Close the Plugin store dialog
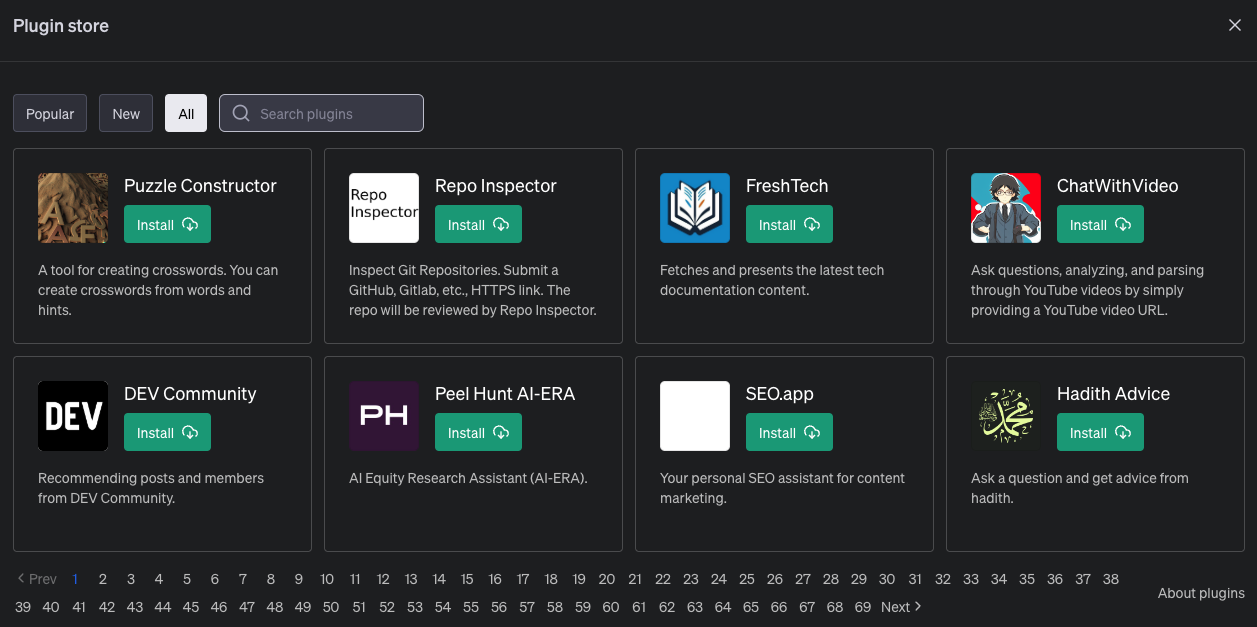 (x=1235, y=25)
